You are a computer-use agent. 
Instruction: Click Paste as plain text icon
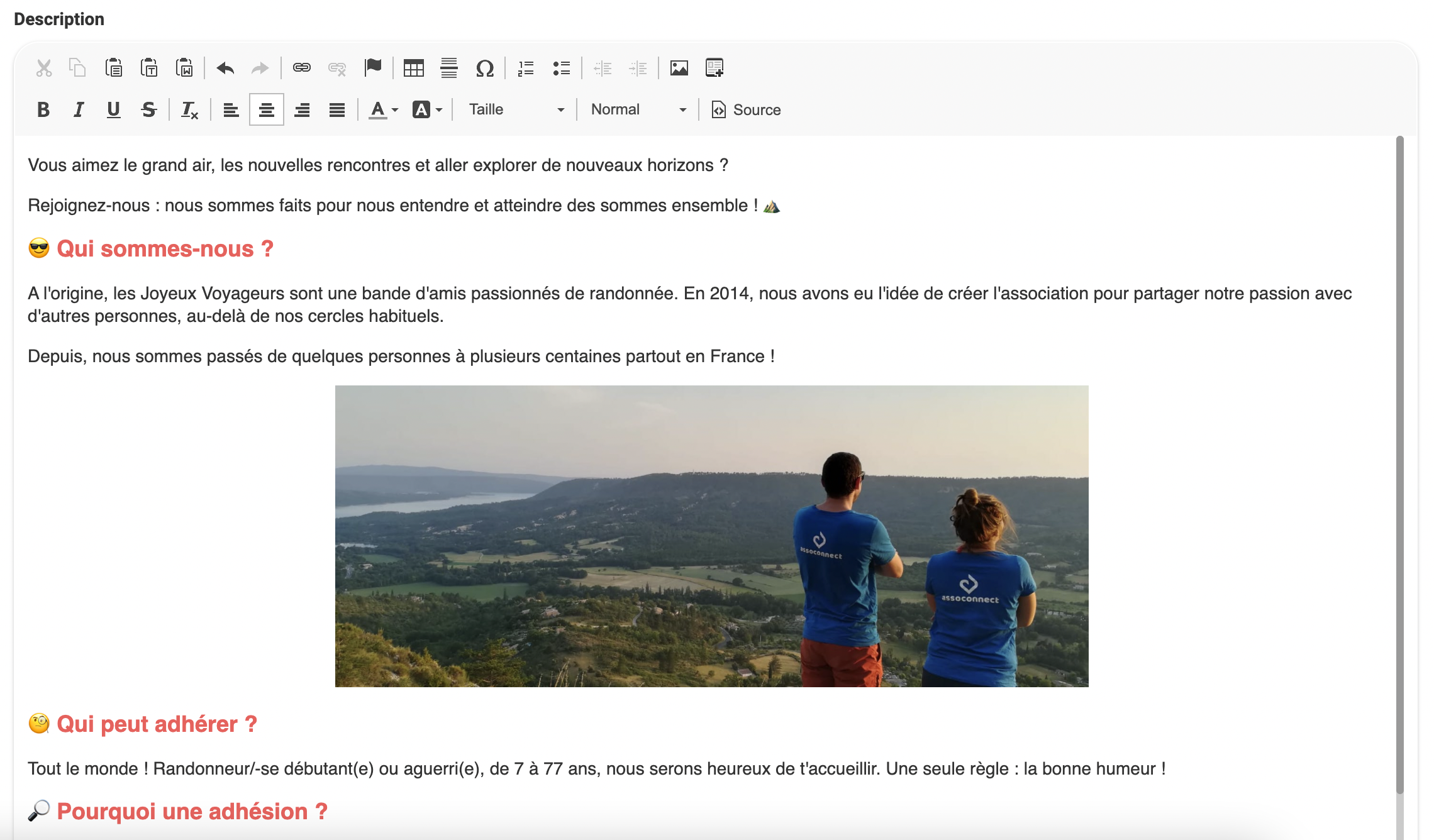[149, 68]
